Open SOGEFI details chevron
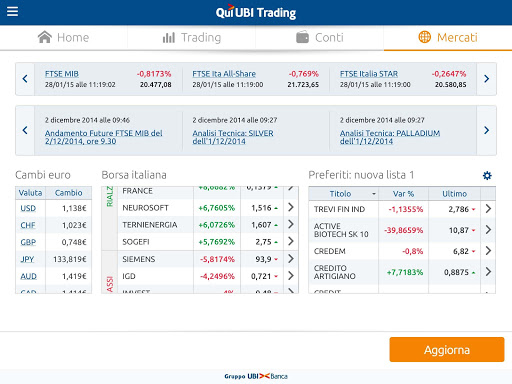 click(x=291, y=241)
